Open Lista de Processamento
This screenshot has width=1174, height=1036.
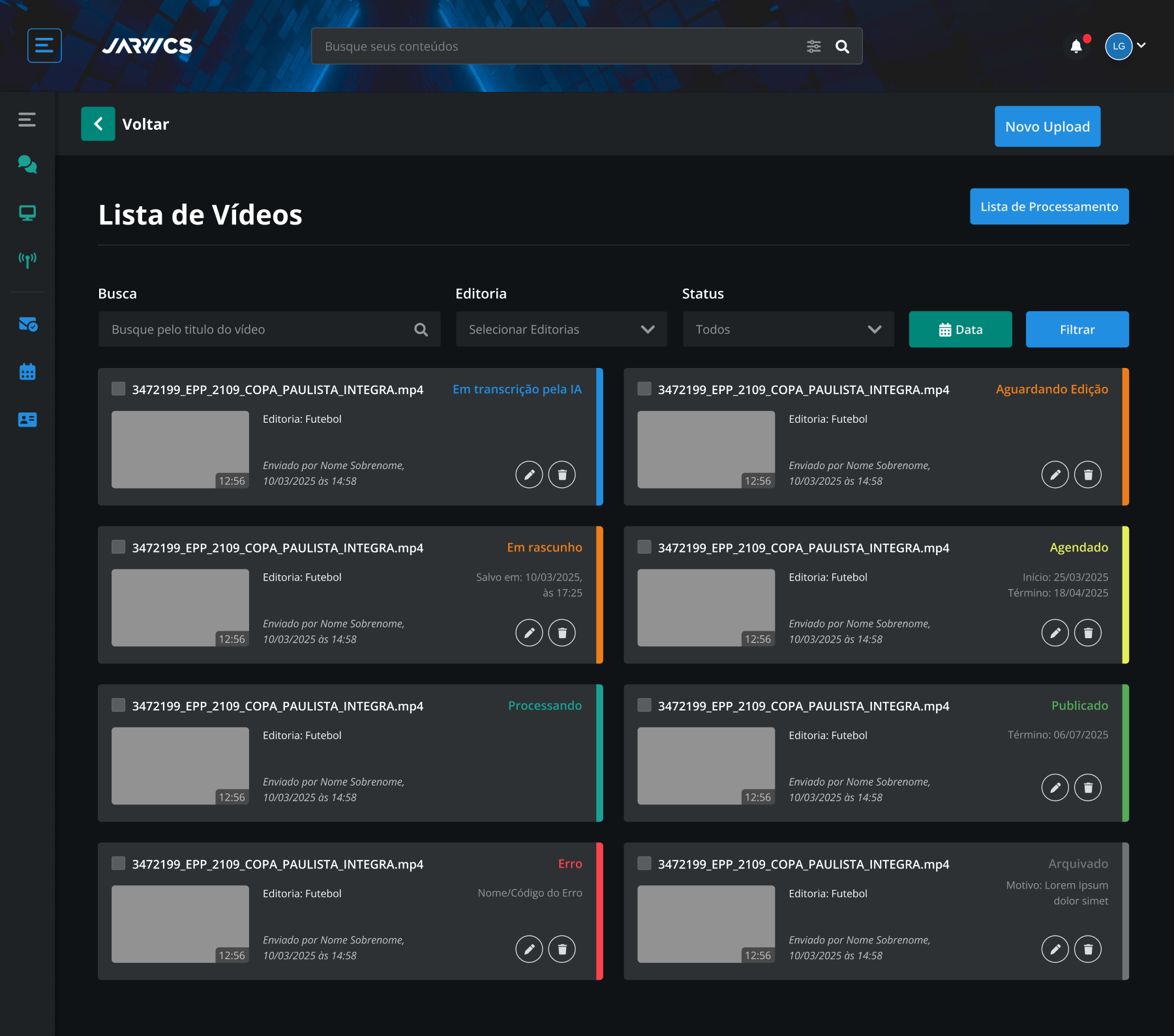1049,207
